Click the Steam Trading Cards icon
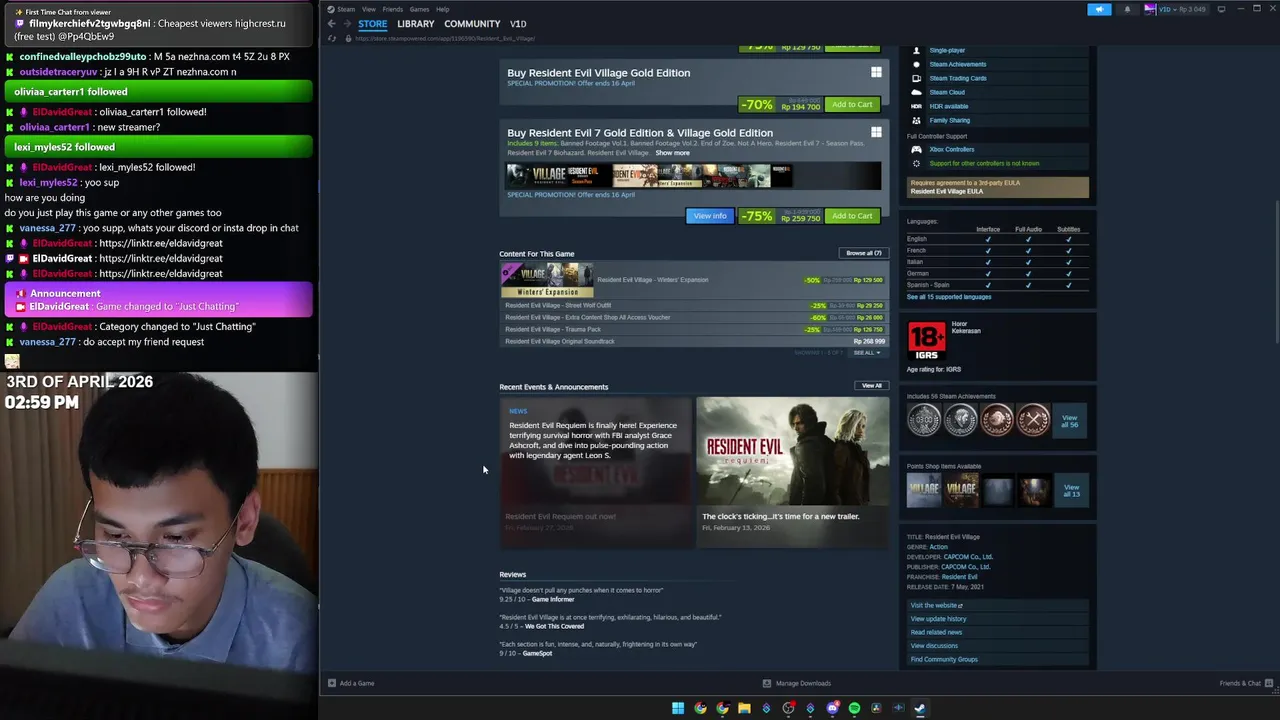 pyautogui.click(x=916, y=78)
